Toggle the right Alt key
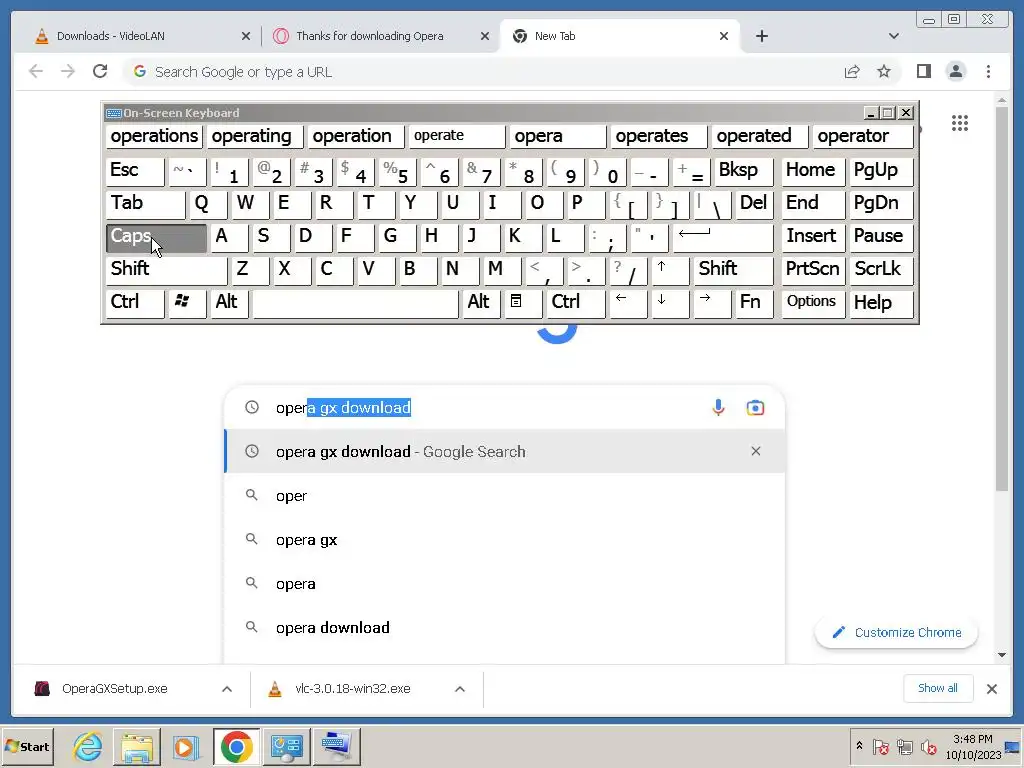Image resolution: width=1024 pixels, height=768 pixels. [481, 302]
